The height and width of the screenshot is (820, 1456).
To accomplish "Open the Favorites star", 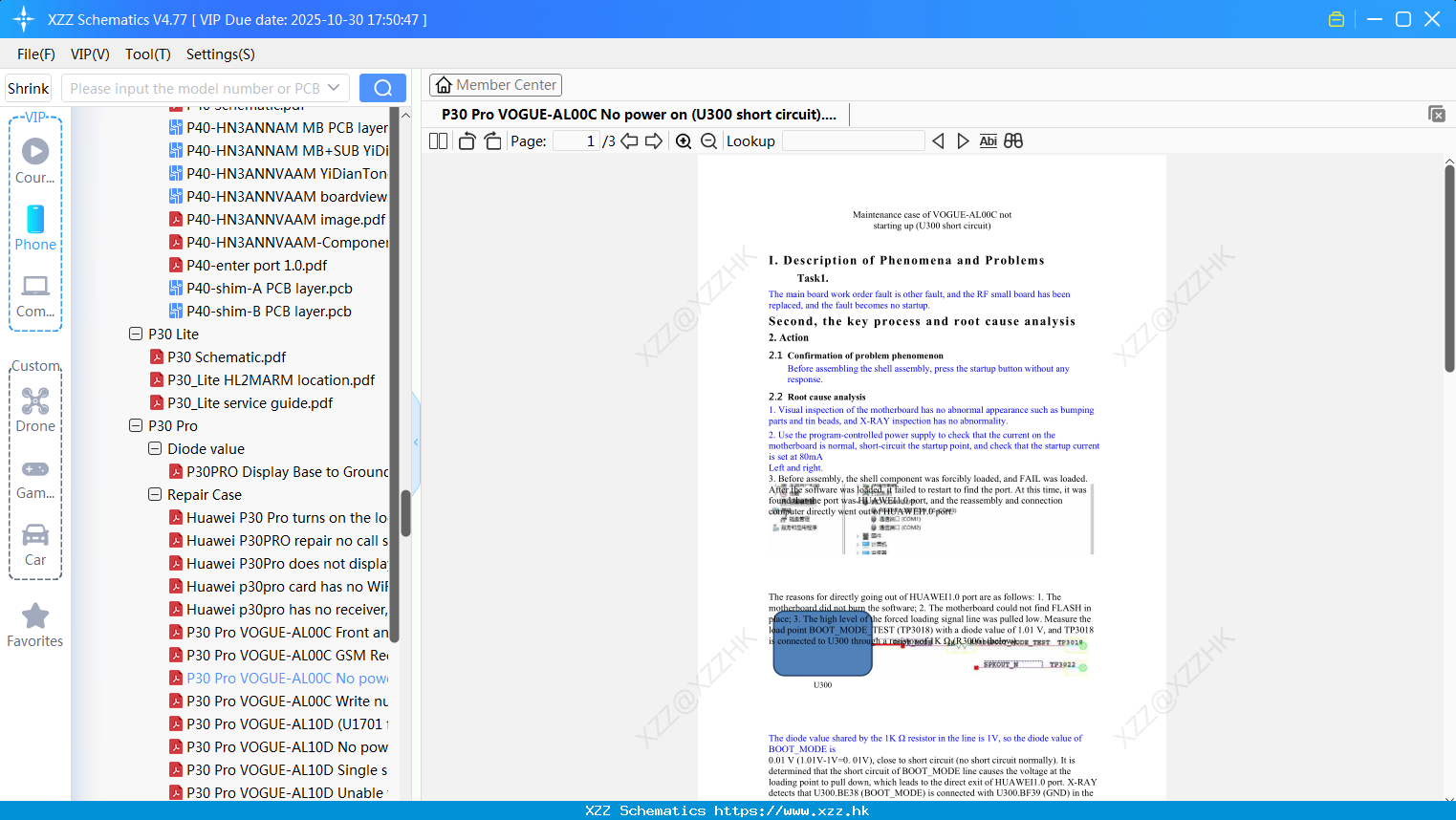I will (35, 625).
